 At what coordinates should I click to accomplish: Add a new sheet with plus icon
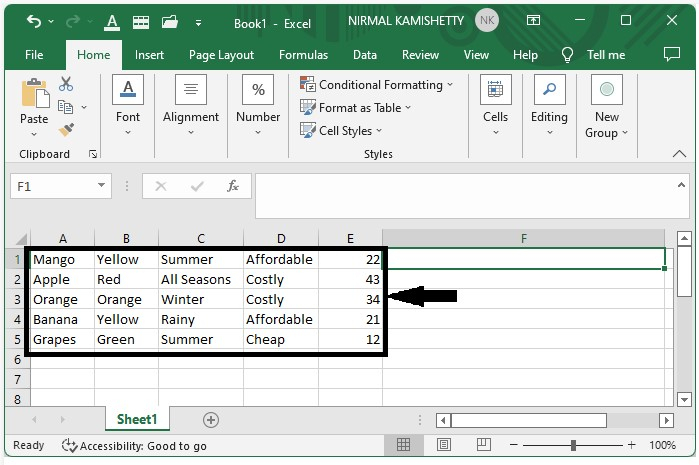tap(210, 420)
